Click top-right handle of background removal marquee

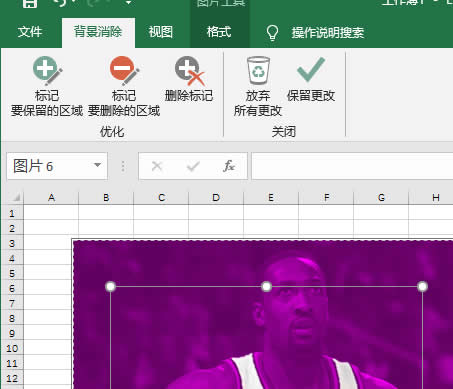[x=422, y=286]
